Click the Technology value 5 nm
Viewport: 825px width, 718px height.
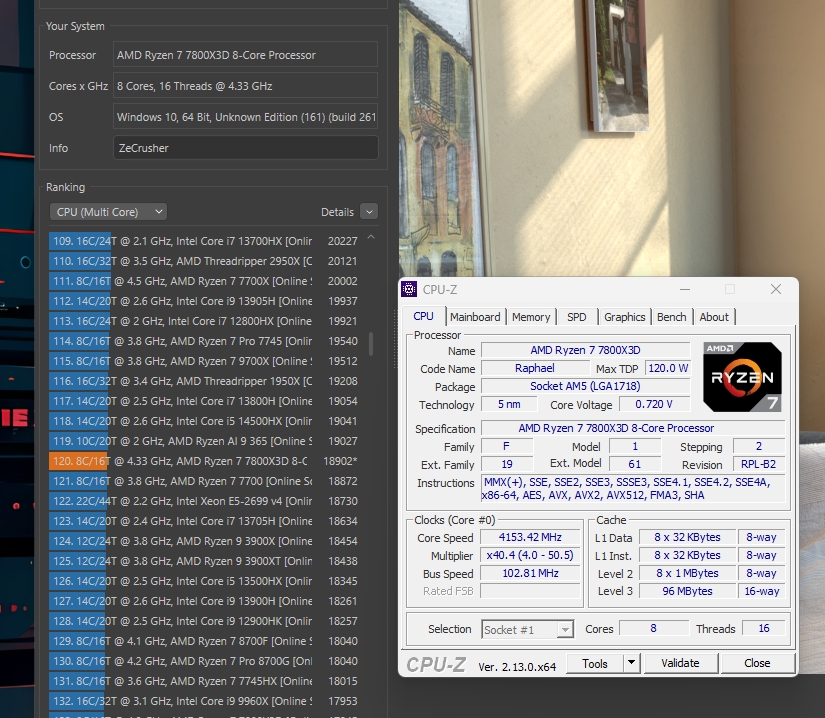click(509, 404)
